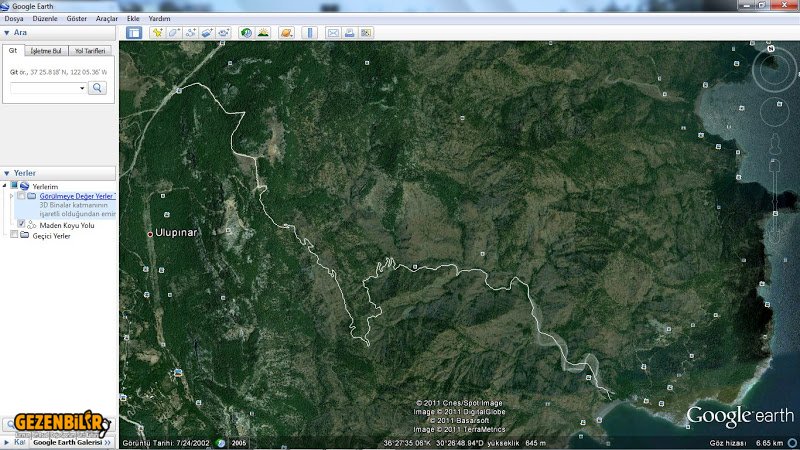Image resolution: width=800 pixels, height=450 pixels.
Task: Open the Ekle menu
Action: pos(133,18)
